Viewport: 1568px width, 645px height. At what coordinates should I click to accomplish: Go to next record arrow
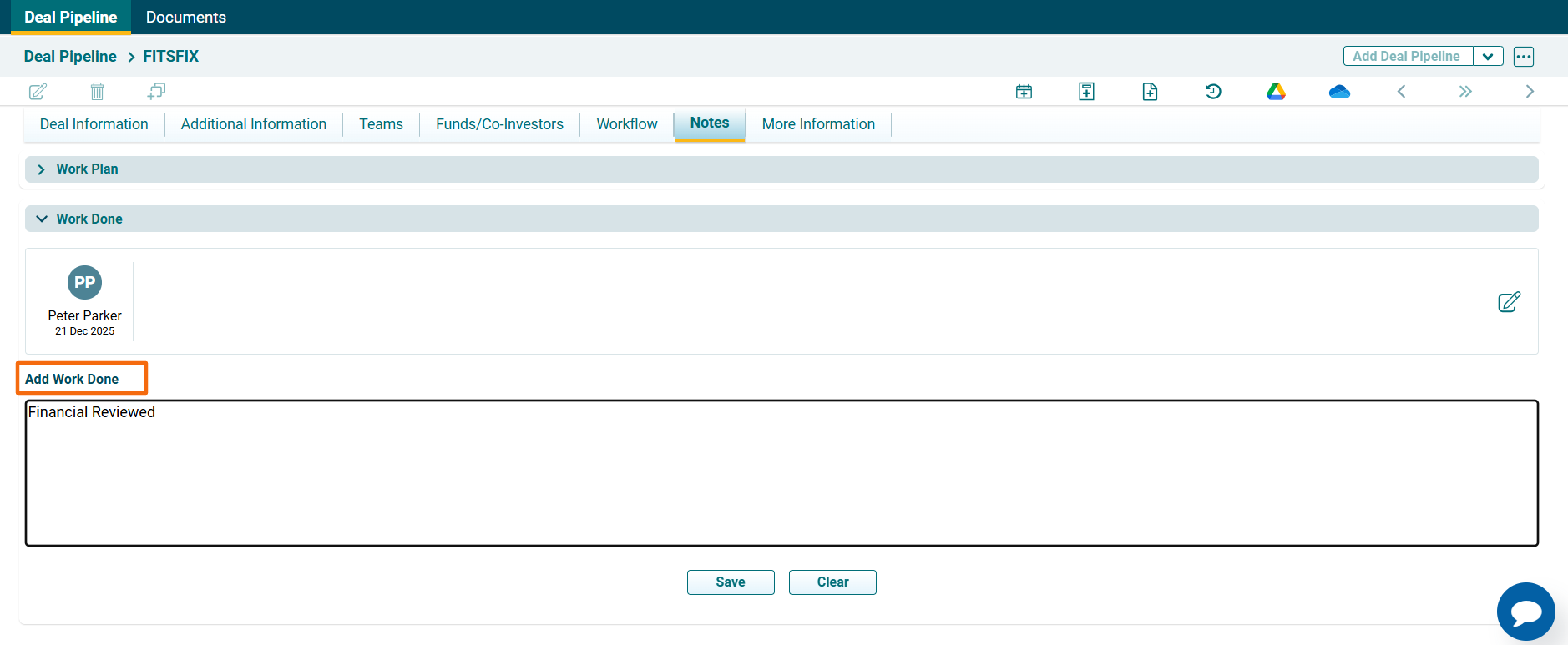(1529, 92)
